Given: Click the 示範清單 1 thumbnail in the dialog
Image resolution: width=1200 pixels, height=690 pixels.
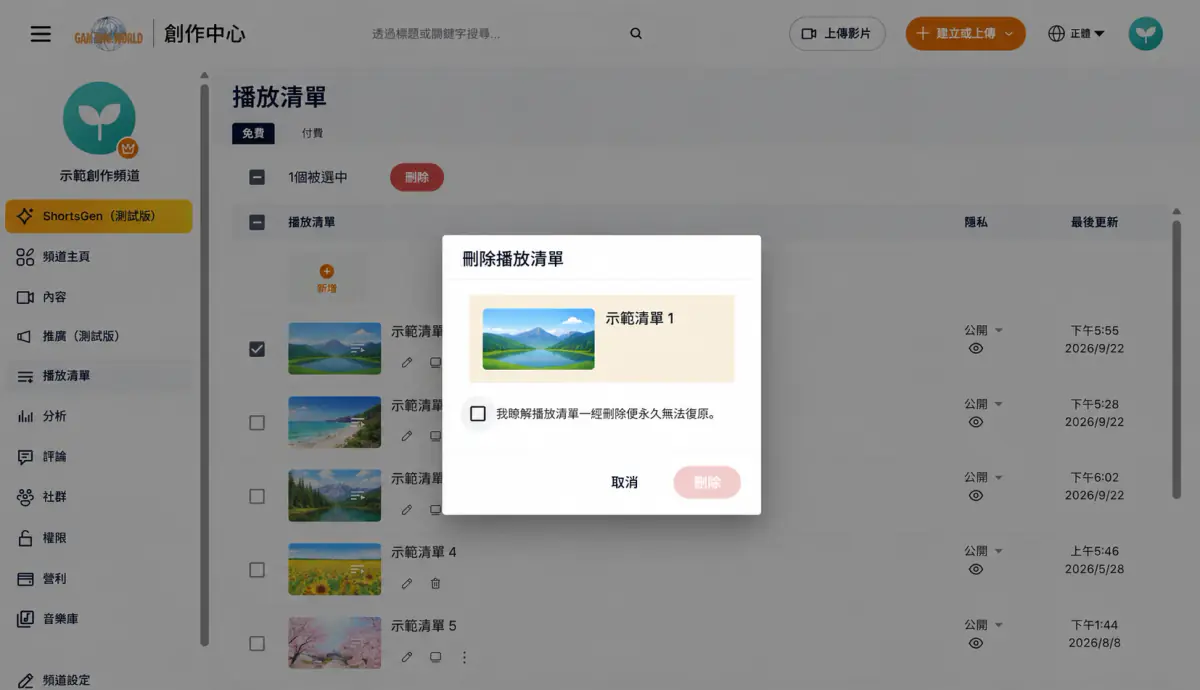Looking at the screenshot, I should point(538,339).
